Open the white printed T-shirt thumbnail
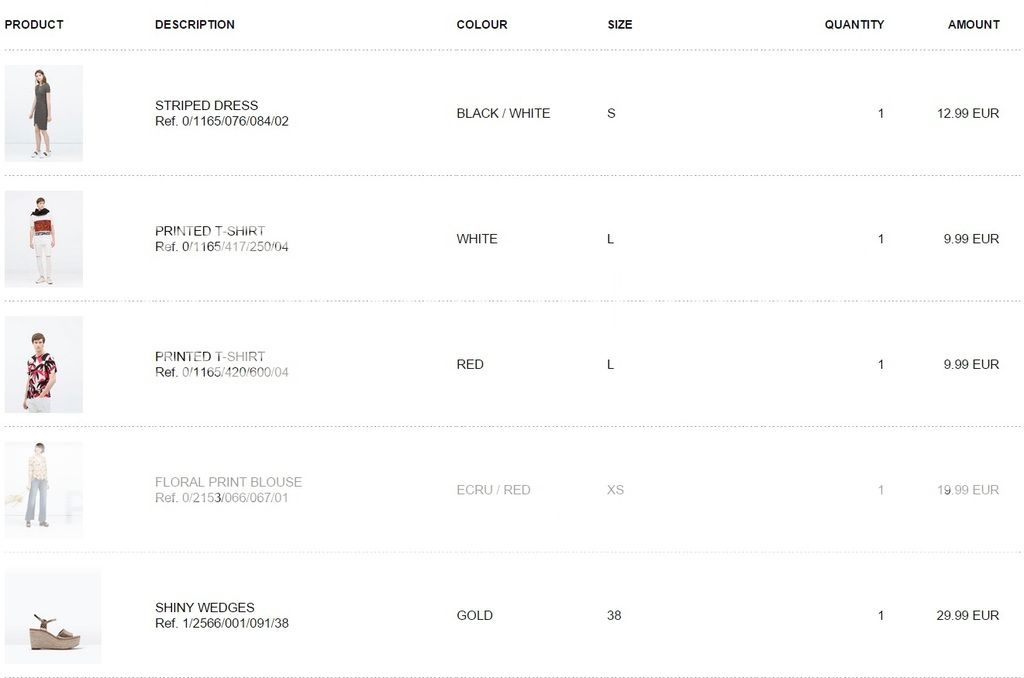Image resolution: width=1024 pixels, height=678 pixels. pos(43,239)
